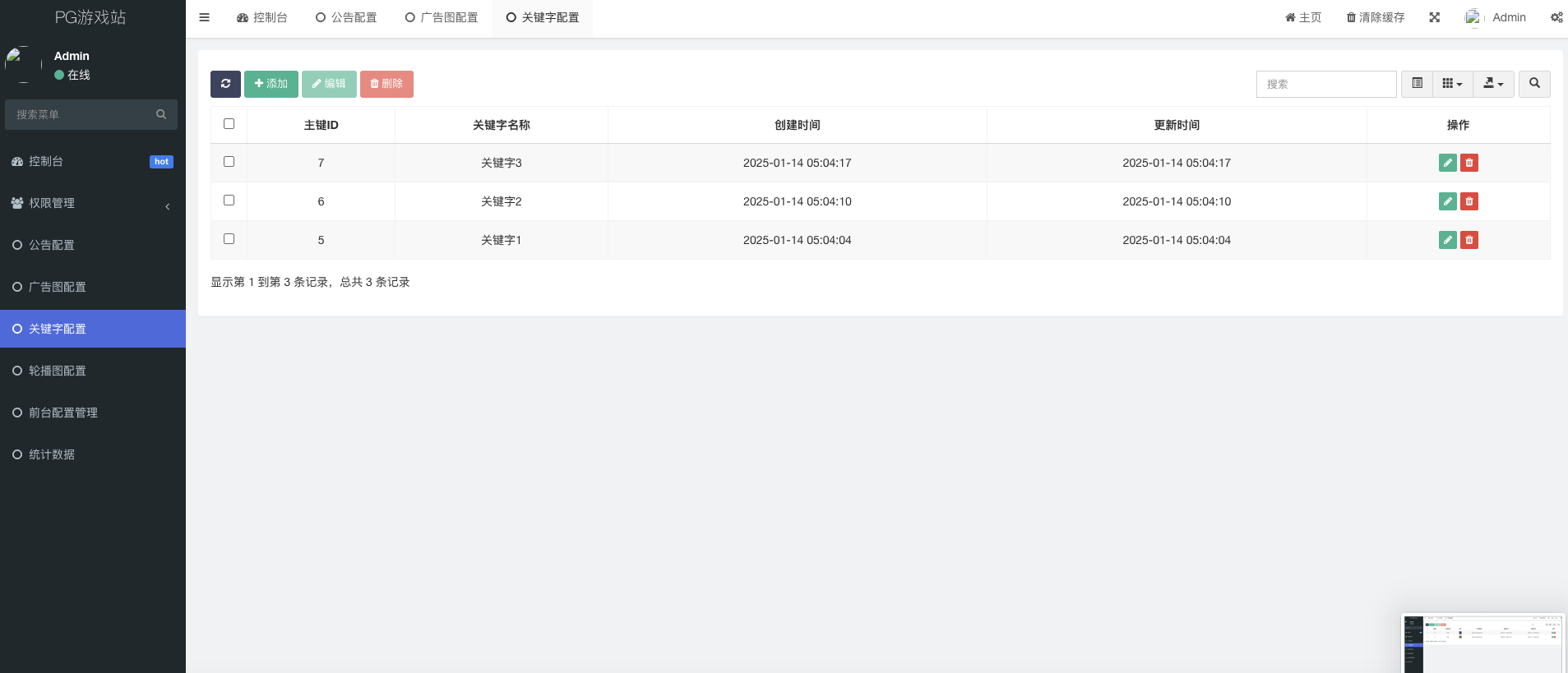Check the select-all header checkbox
1568x673 pixels.
[x=229, y=124]
